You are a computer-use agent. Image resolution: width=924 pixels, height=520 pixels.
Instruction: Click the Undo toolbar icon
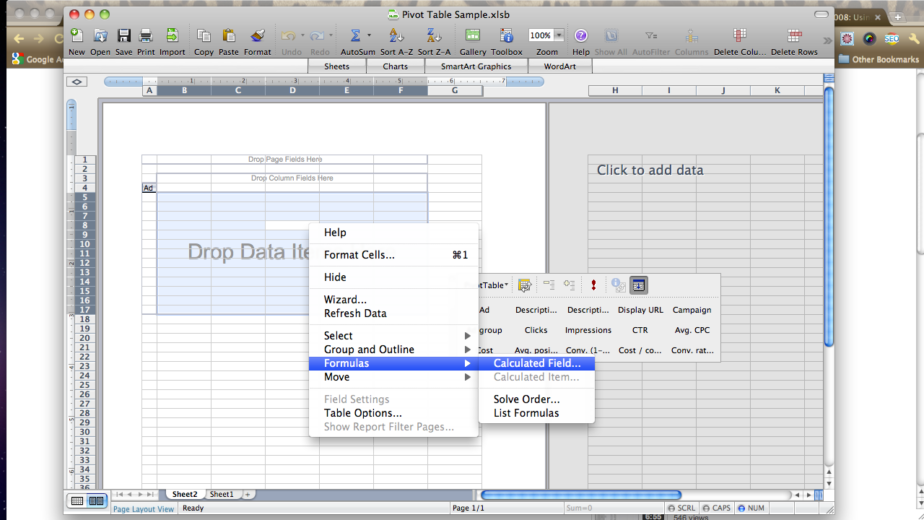288,36
